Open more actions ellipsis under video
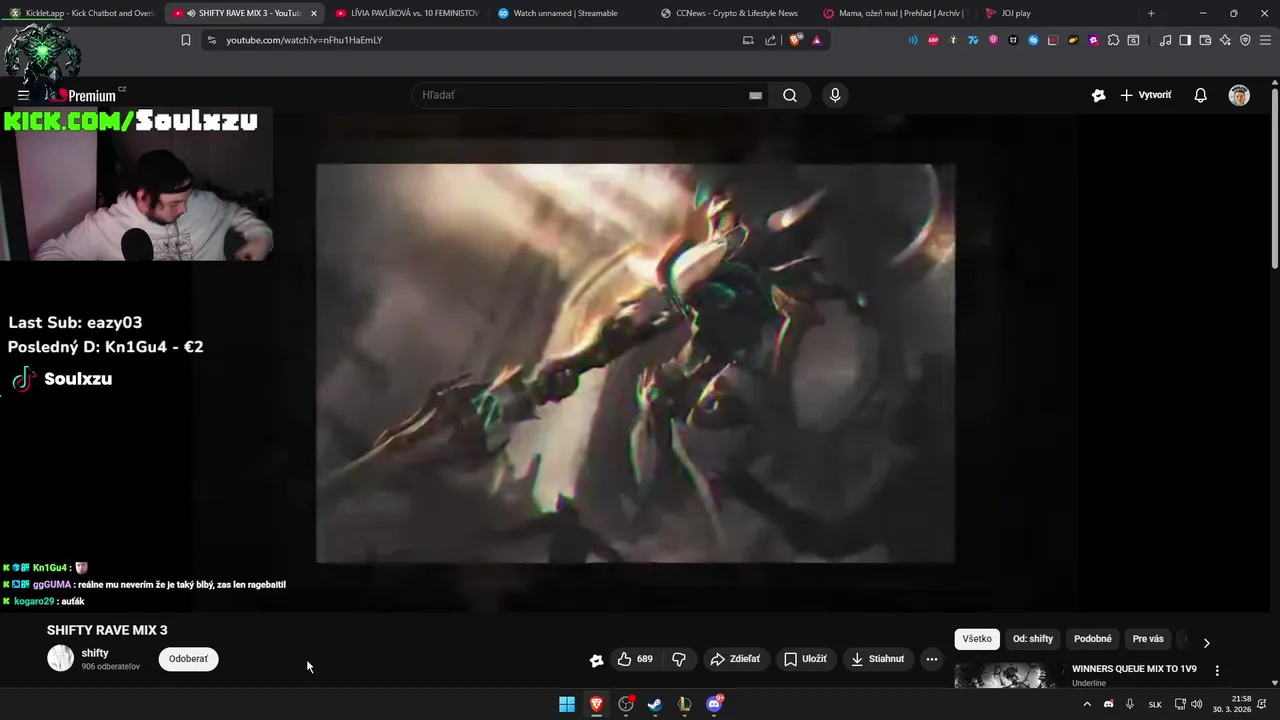The height and width of the screenshot is (720, 1280). (x=932, y=659)
